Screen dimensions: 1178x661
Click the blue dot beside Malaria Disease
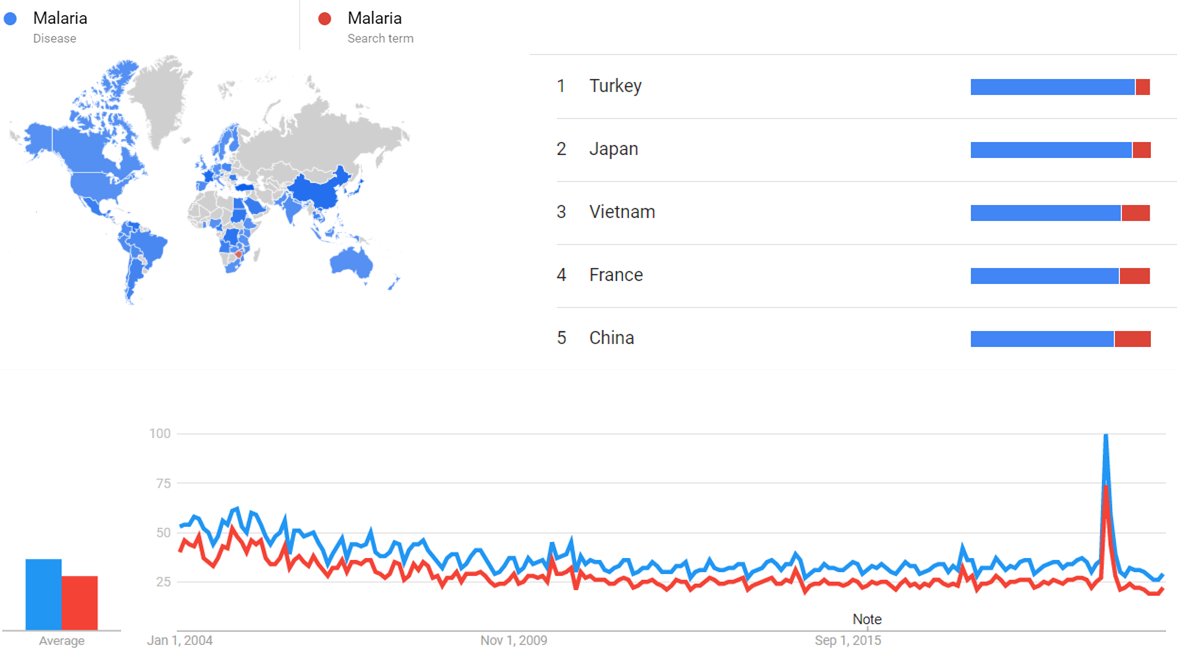coord(10,19)
